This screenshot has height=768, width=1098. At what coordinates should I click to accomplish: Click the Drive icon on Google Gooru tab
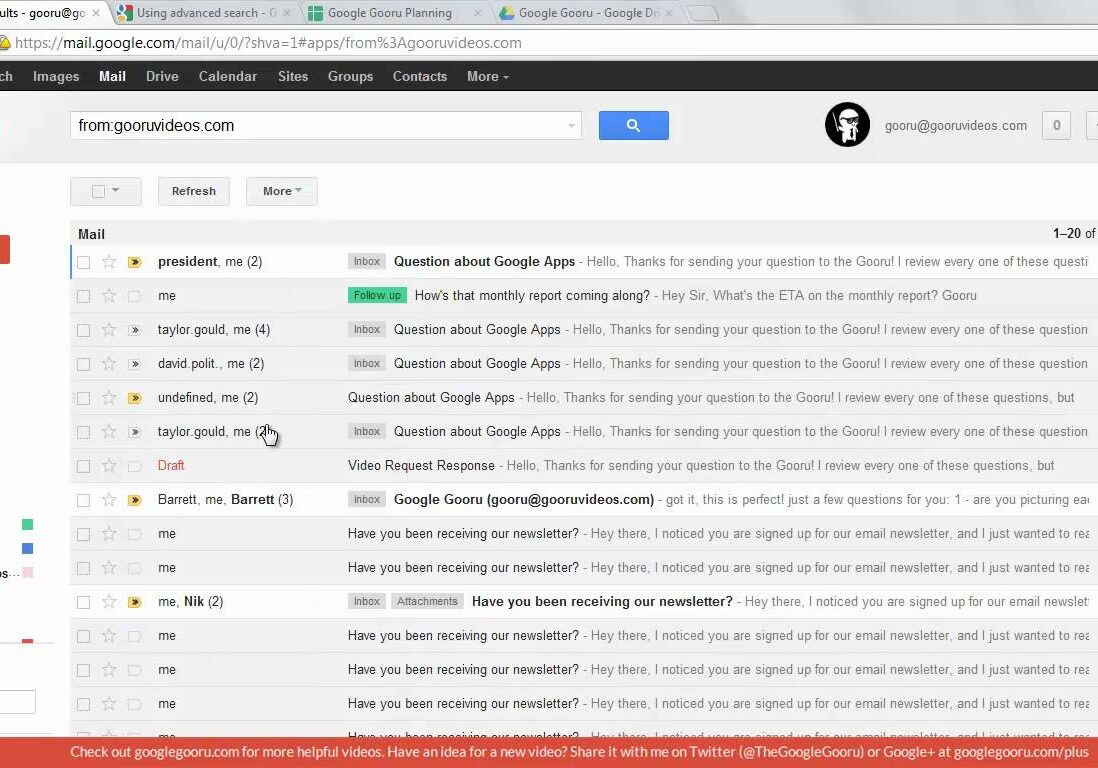[506, 13]
